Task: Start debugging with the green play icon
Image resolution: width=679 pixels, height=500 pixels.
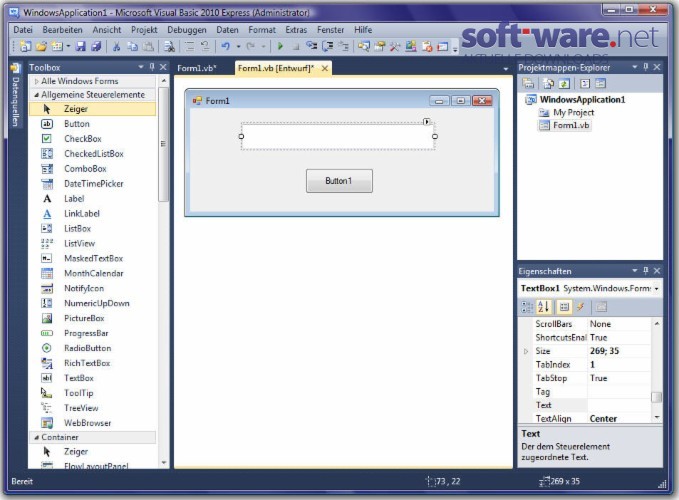Action: (x=280, y=46)
